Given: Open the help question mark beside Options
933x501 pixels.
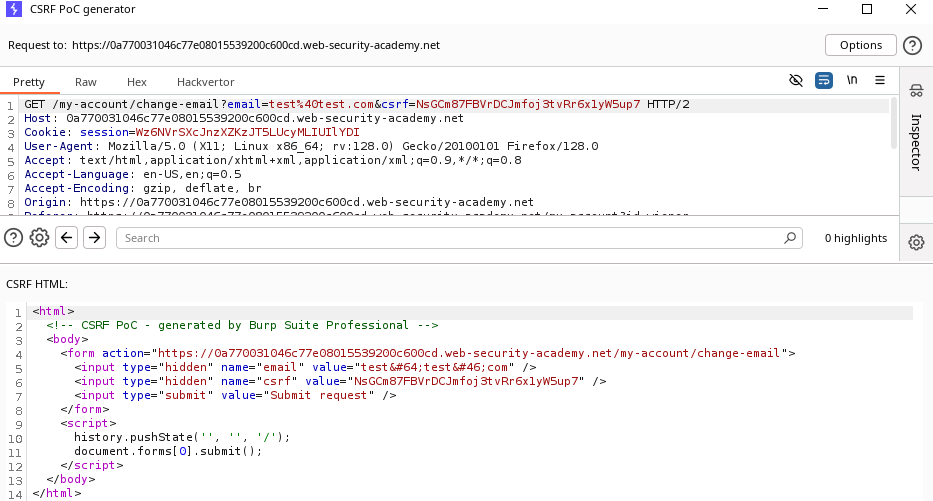Looking at the screenshot, I should [x=912, y=45].
